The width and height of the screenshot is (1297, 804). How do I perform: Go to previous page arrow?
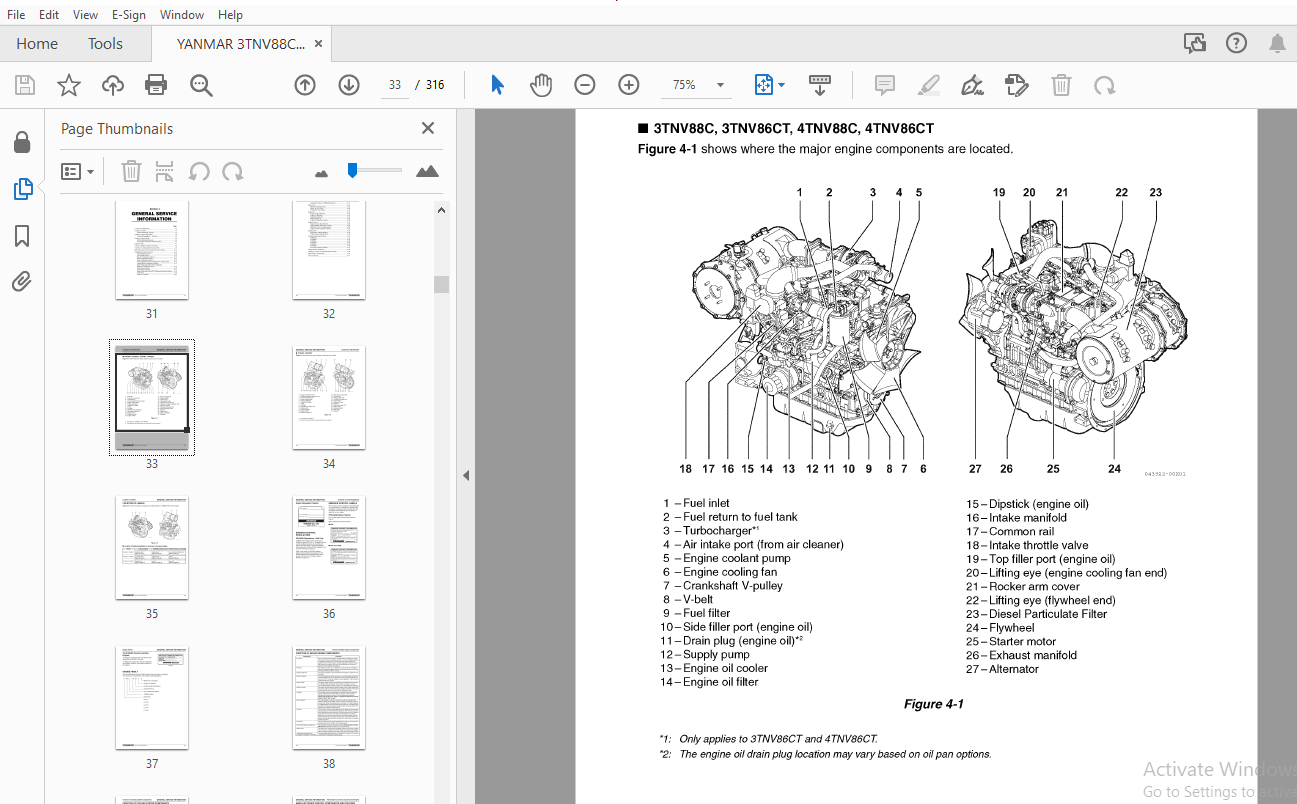click(305, 85)
